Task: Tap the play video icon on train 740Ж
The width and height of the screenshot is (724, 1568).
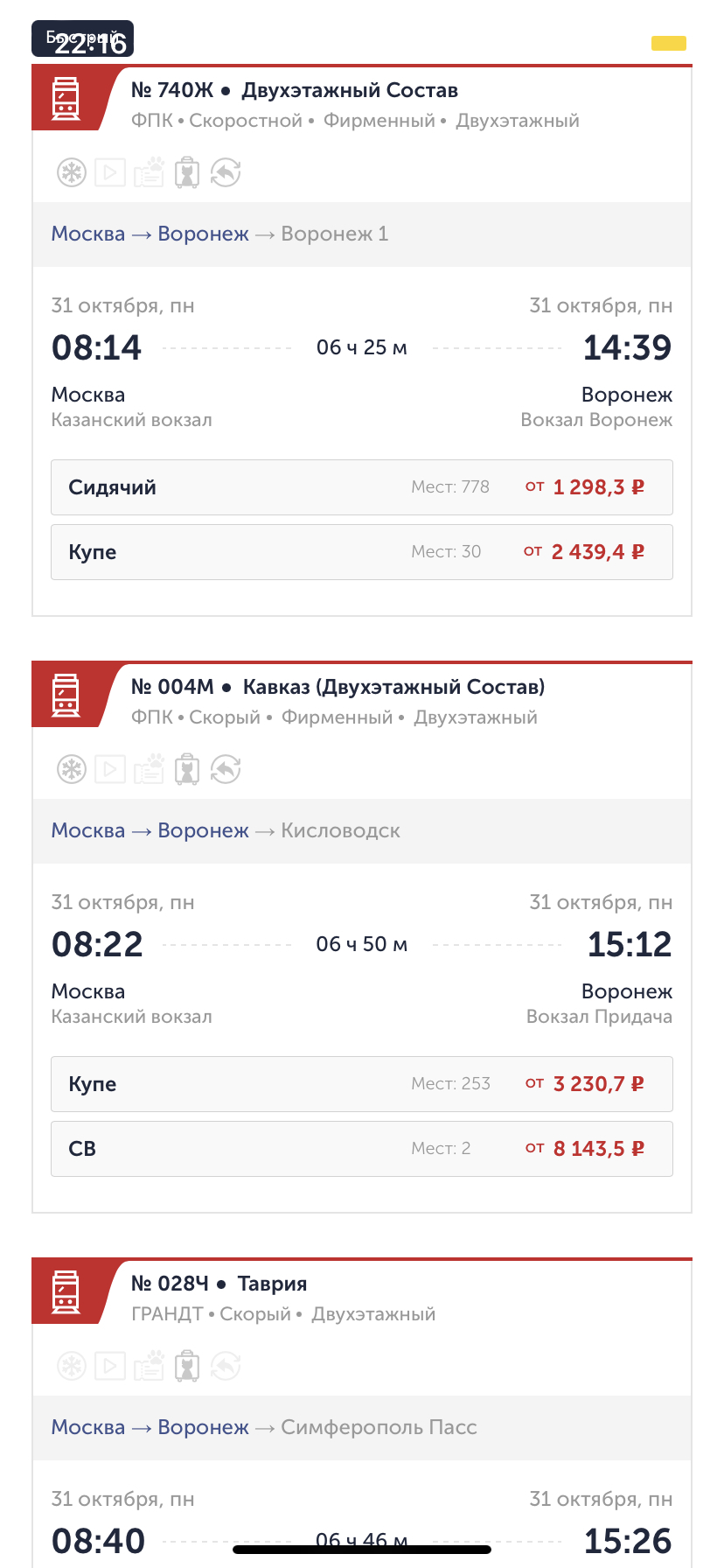Action: tap(110, 172)
